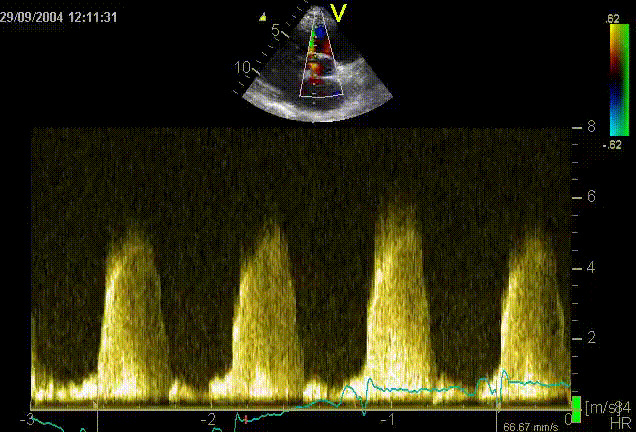636x432 pixels.
Task: Click the 2 mark on velocity scale
Action: click(591, 338)
